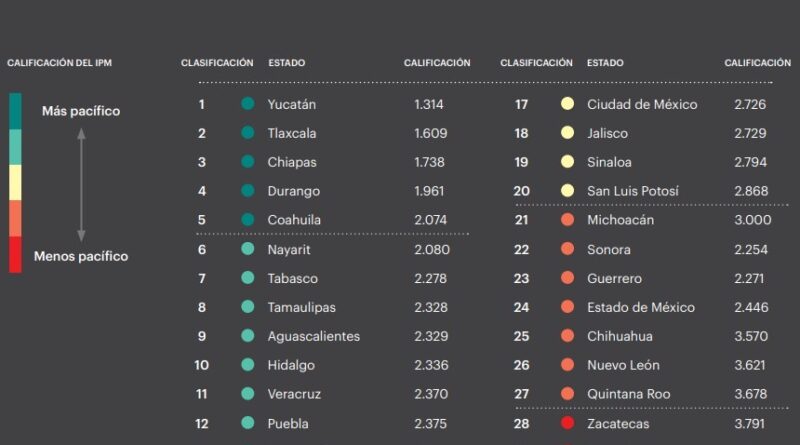Select the light green dot beside Puebla

click(247, 423)
